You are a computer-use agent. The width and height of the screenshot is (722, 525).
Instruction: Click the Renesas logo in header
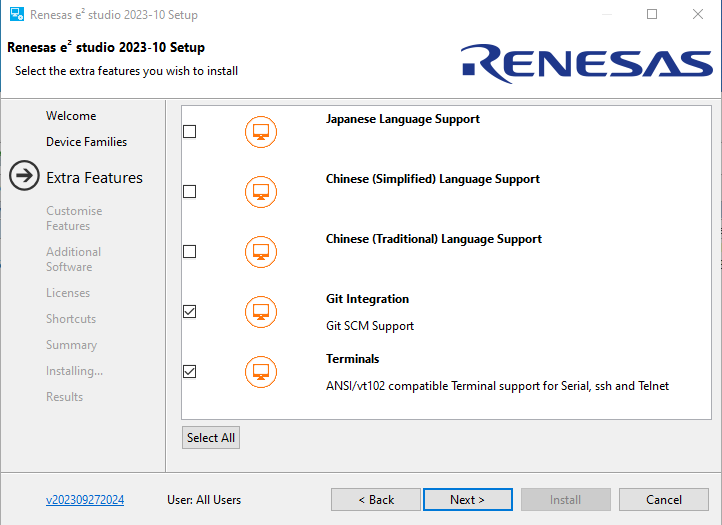587,63
